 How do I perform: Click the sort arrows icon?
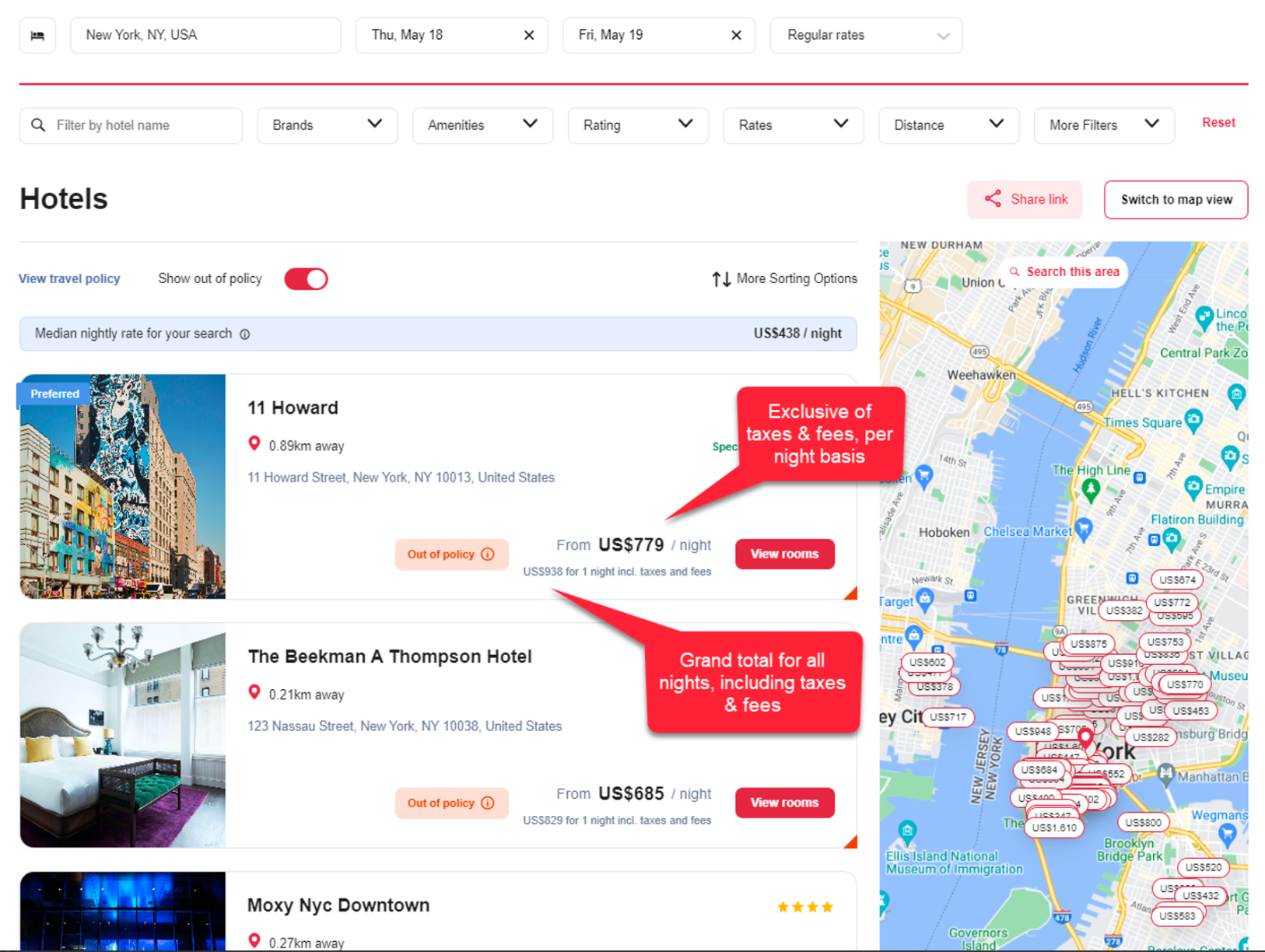[721, 279]
